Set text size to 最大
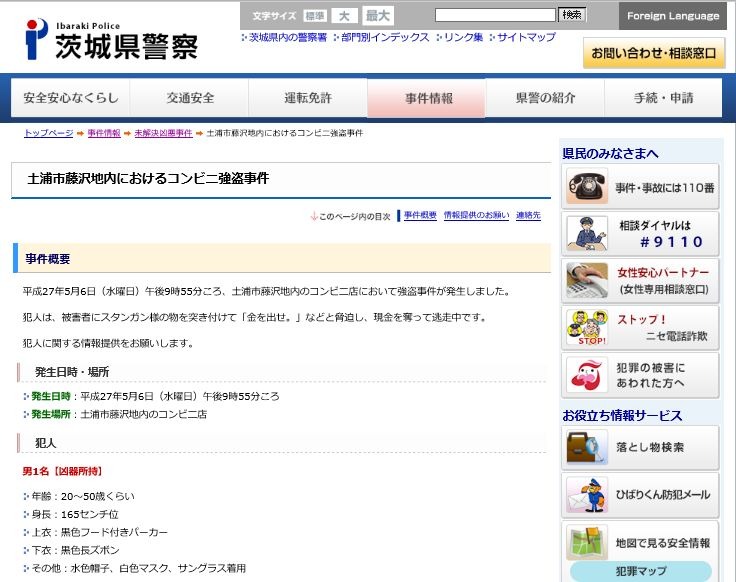This screenshot has height=582, width=736. 378,16
